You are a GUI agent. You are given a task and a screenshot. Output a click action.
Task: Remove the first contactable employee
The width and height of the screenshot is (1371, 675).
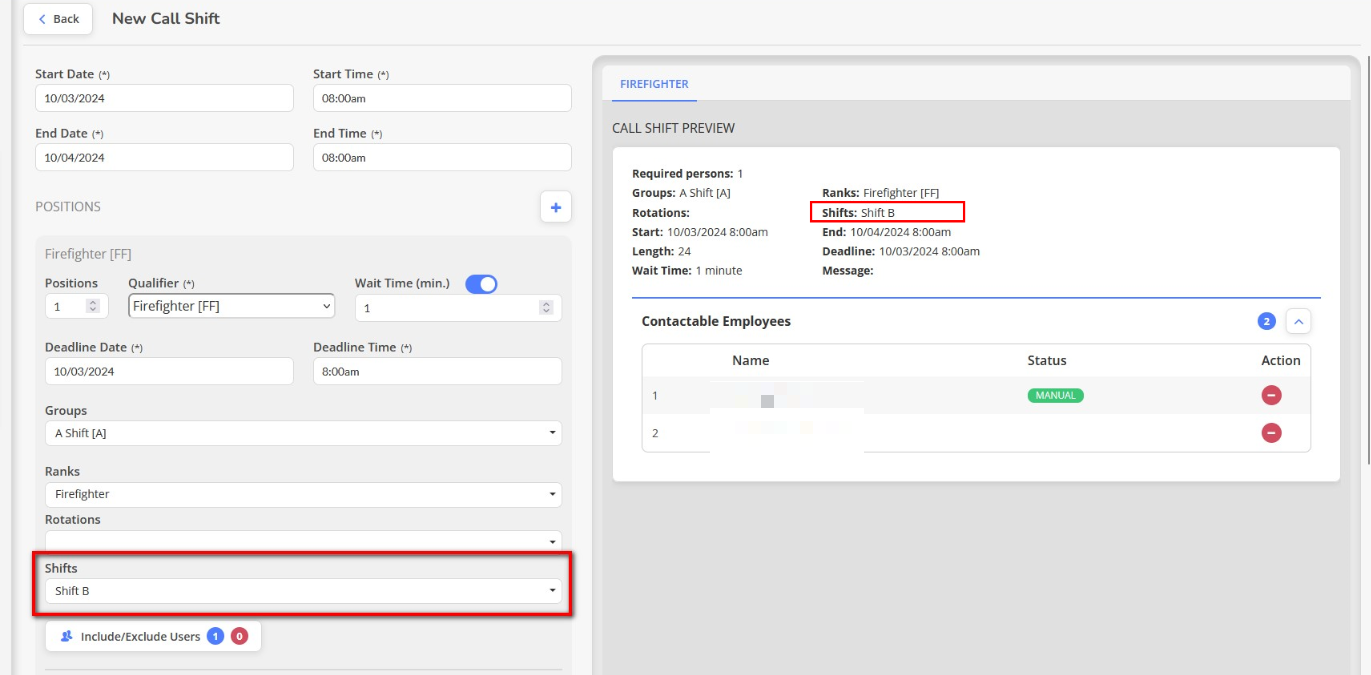tap(1271, 395)
